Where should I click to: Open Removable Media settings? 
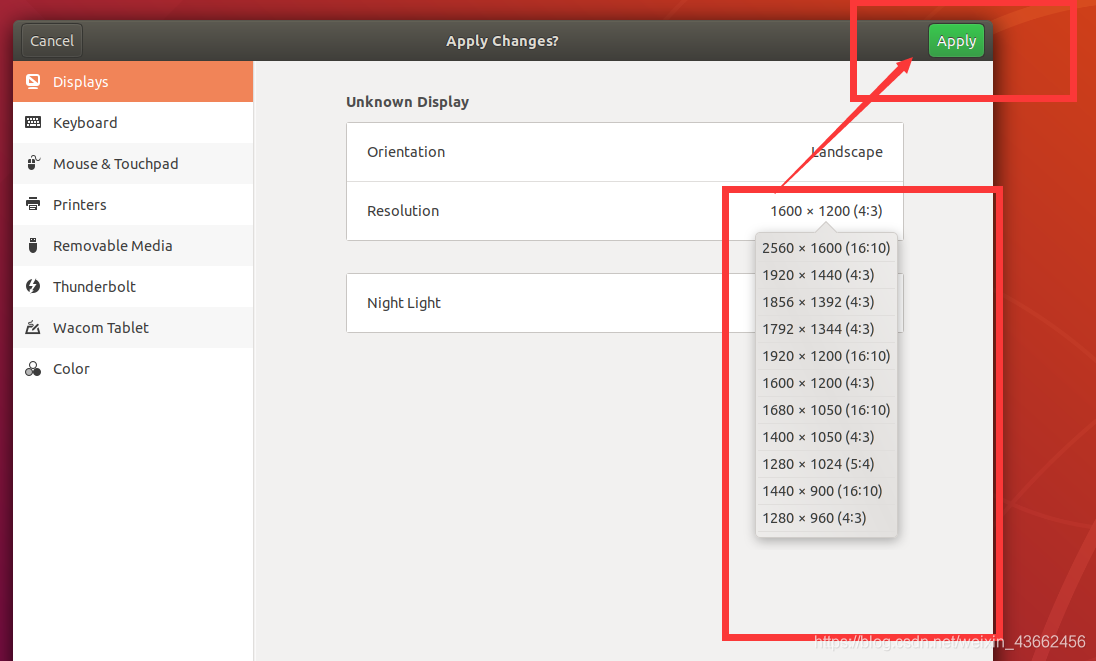[133, 245]
